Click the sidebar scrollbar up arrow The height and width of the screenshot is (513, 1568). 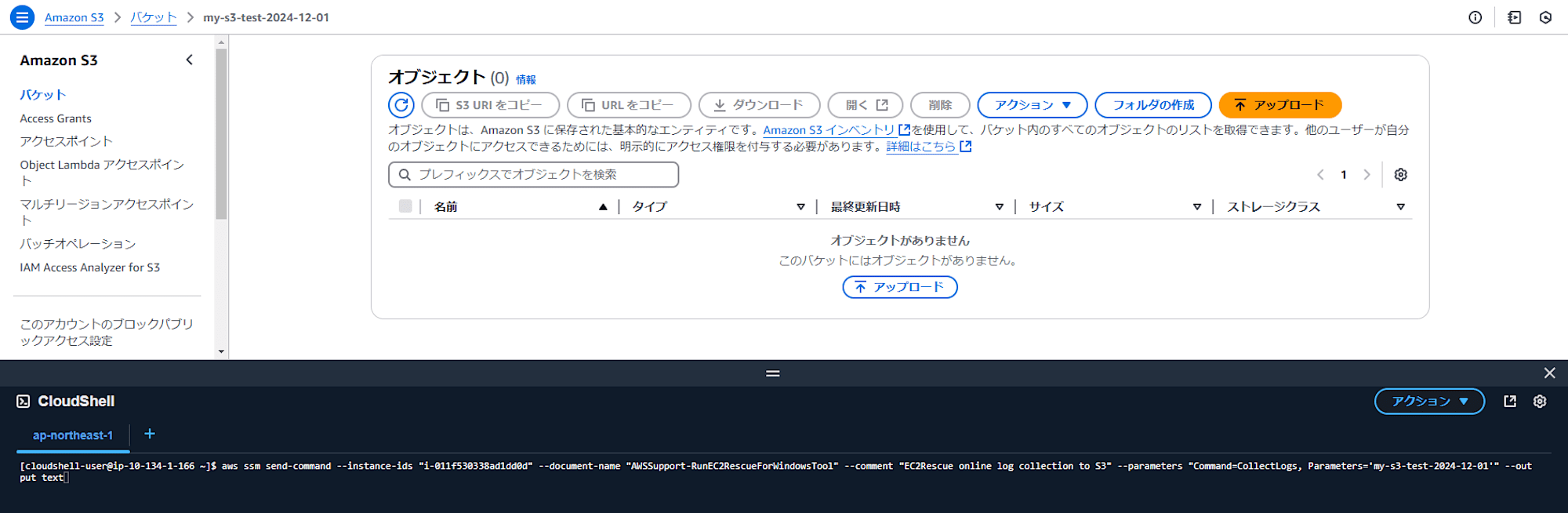(x=221, y=42)
